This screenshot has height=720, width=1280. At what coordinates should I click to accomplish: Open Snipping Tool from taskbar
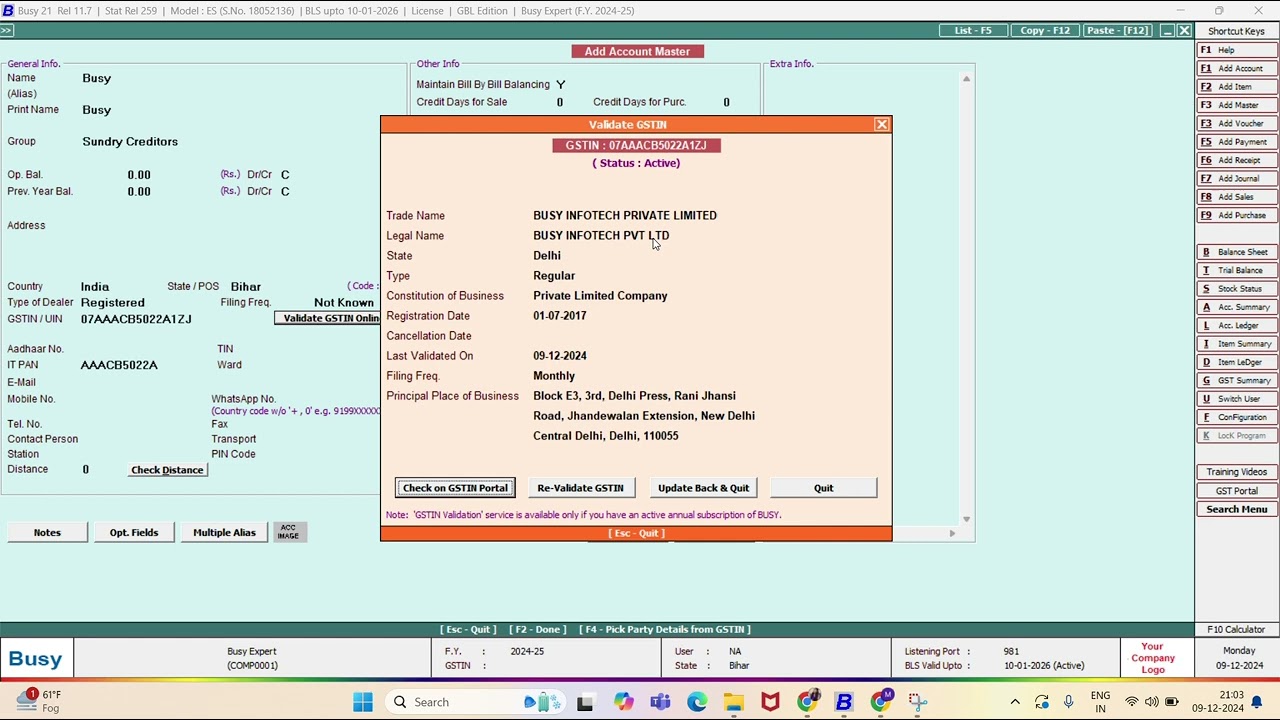[x=917, y=702]
